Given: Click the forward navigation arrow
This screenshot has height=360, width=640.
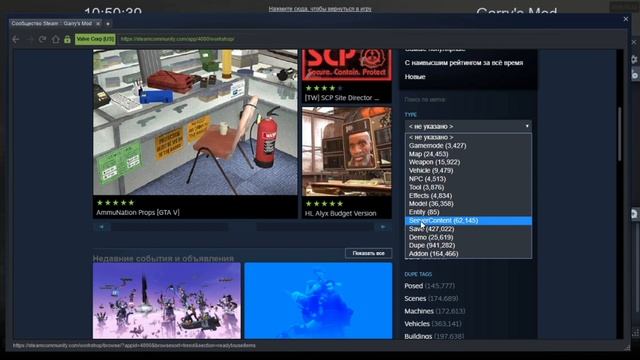Looking at the screenshot, I should coord(29,39).
